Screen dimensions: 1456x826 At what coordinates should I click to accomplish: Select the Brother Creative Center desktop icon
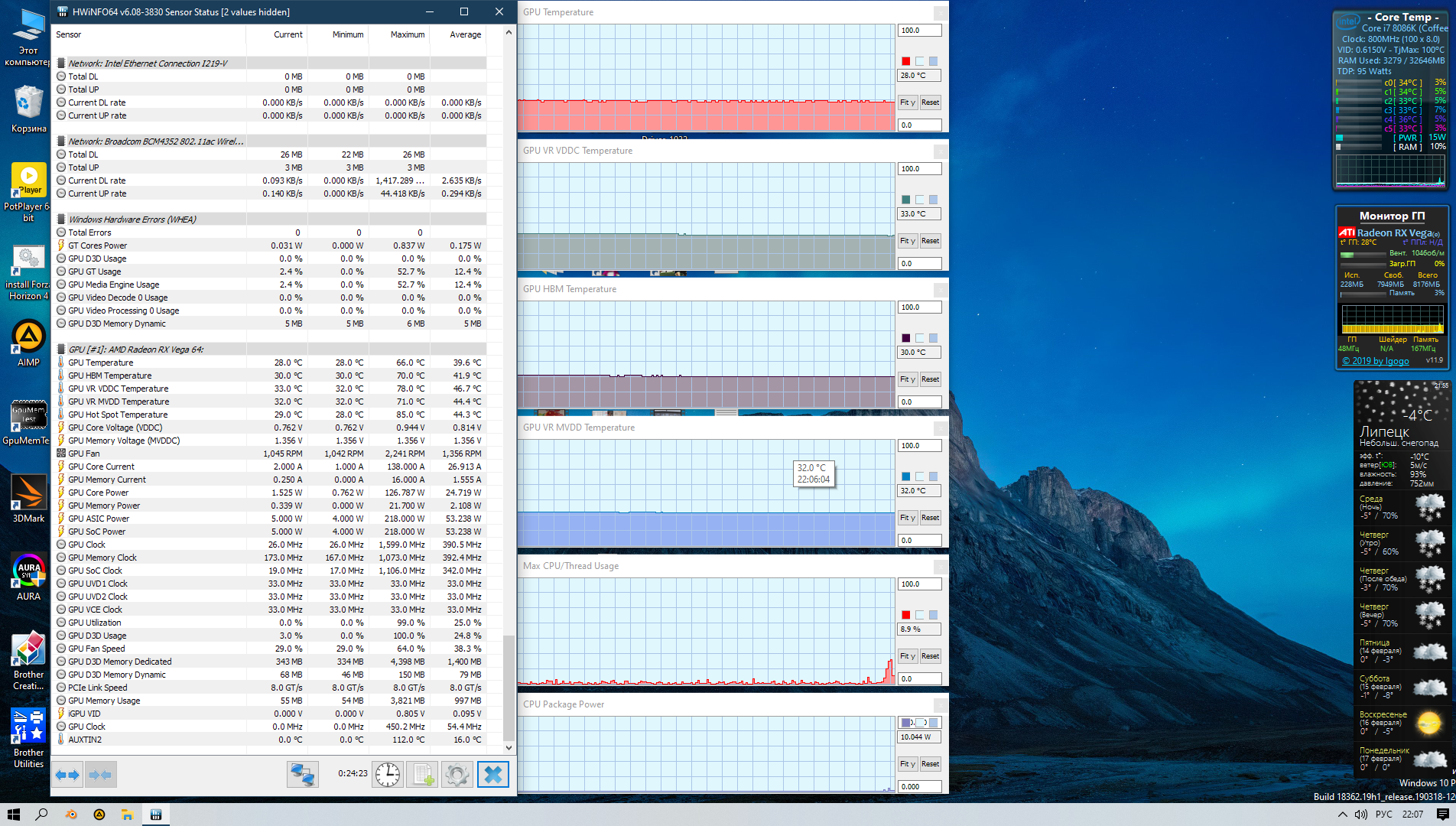coord(28,662)
